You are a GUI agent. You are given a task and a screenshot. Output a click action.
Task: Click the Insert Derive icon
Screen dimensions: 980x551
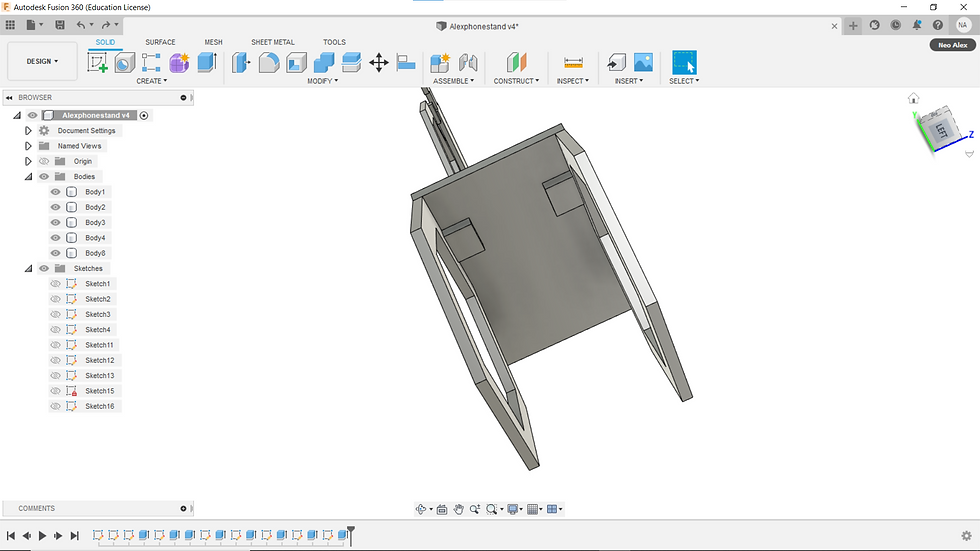pos(616,62)
